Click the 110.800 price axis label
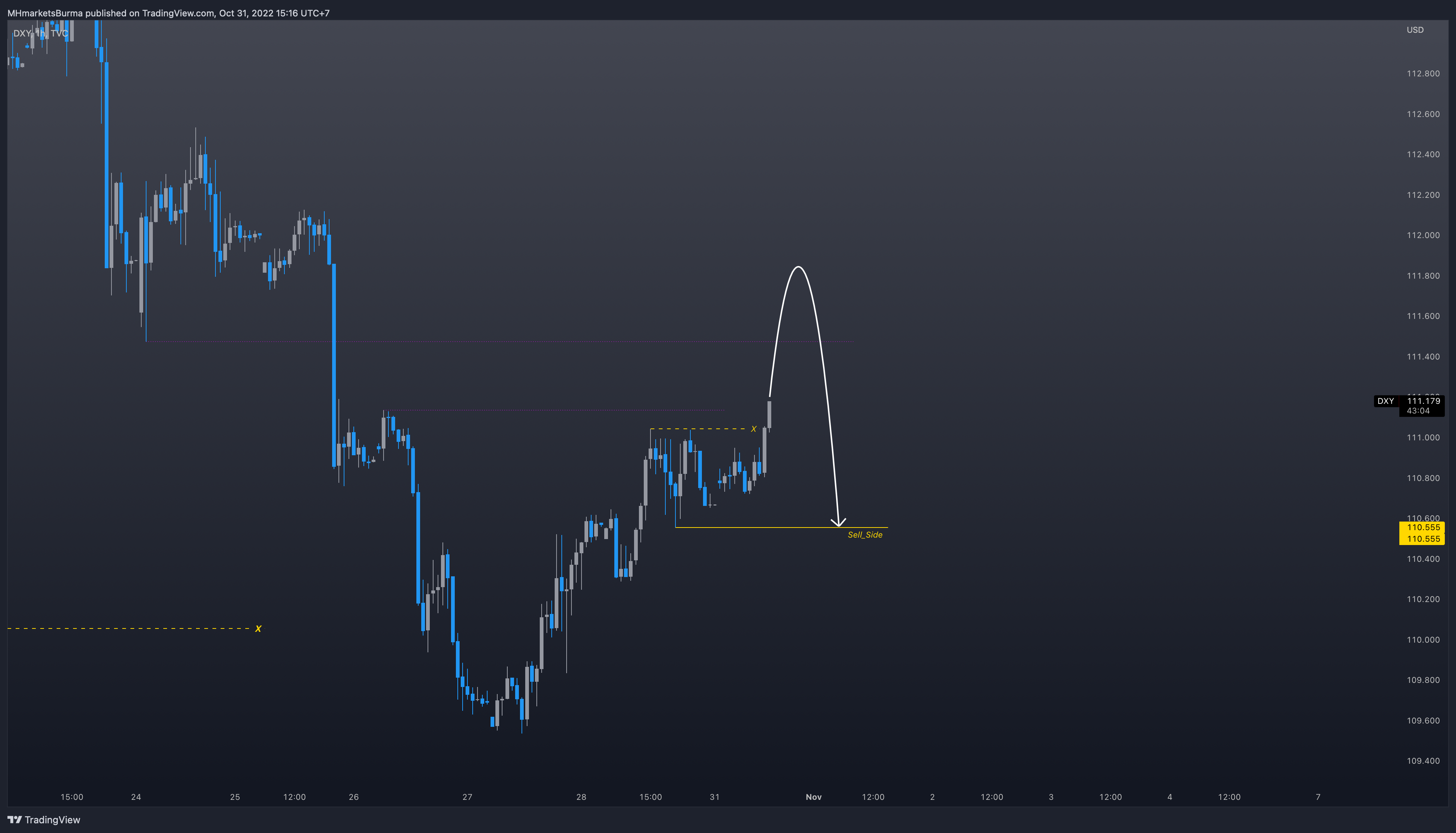 coord(1423,478)
